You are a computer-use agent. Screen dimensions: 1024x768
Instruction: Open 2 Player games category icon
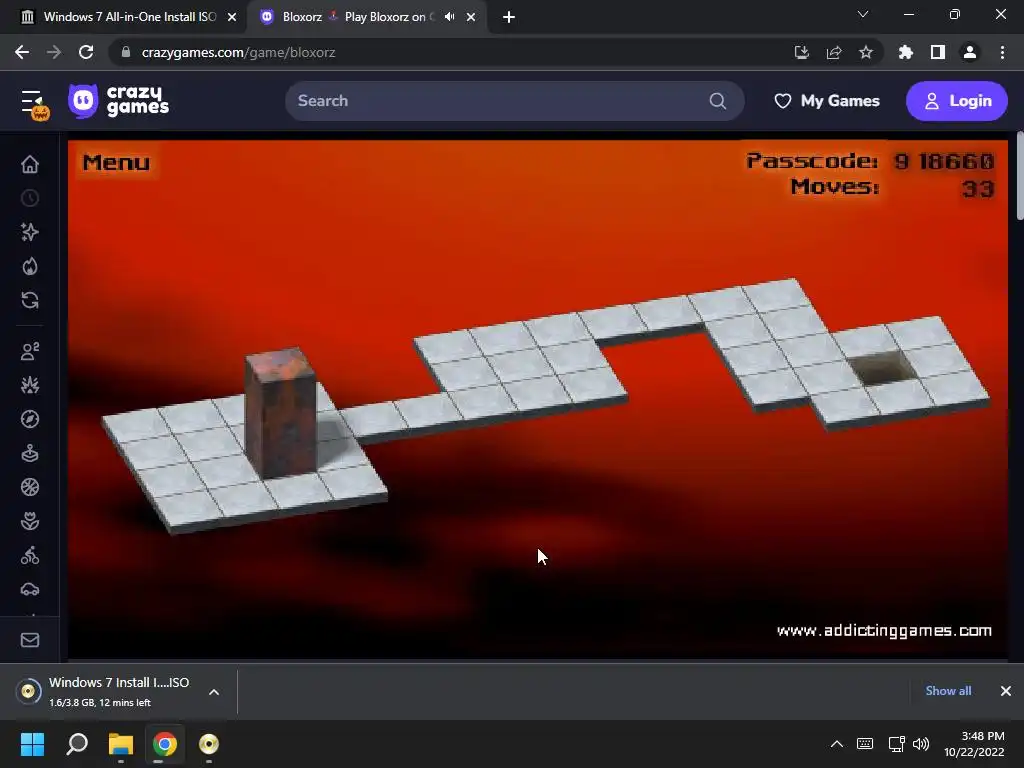(30, 351)
